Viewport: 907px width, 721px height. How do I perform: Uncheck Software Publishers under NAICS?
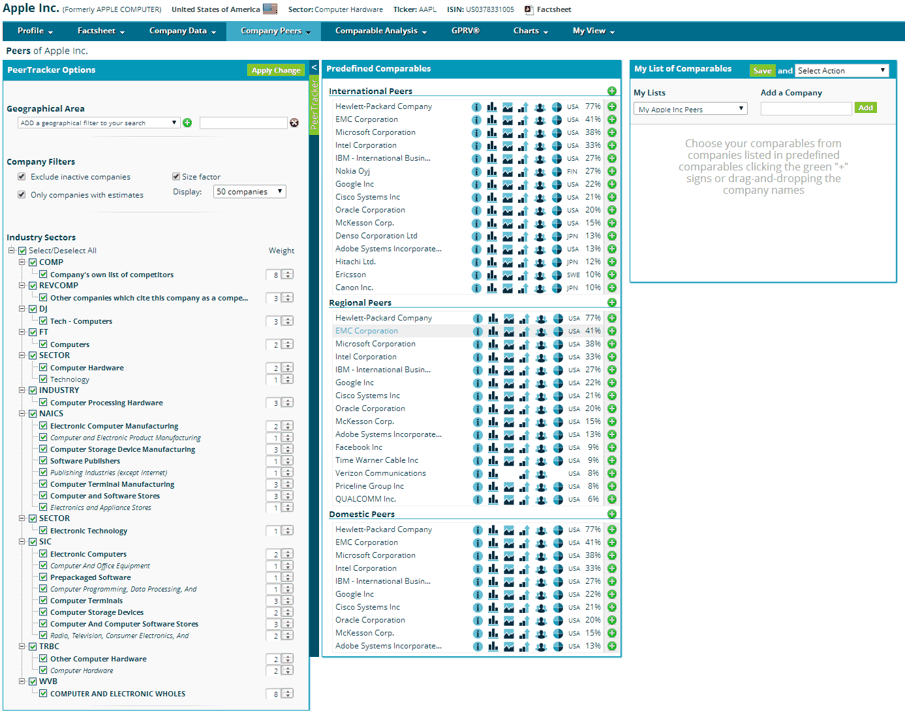click(43, 461)
